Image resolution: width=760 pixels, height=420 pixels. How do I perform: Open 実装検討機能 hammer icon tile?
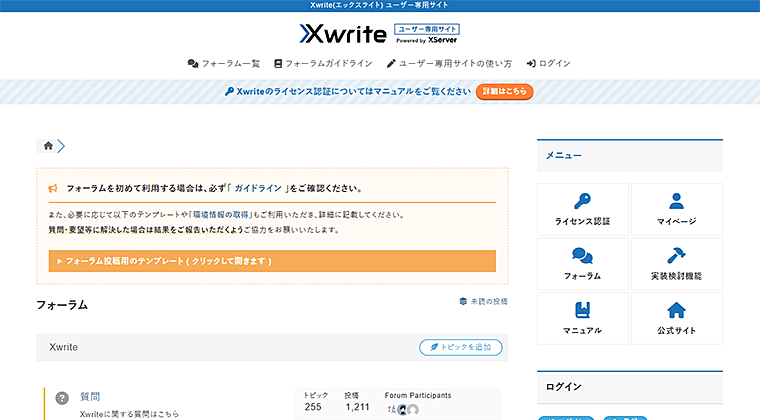point(677,264)
